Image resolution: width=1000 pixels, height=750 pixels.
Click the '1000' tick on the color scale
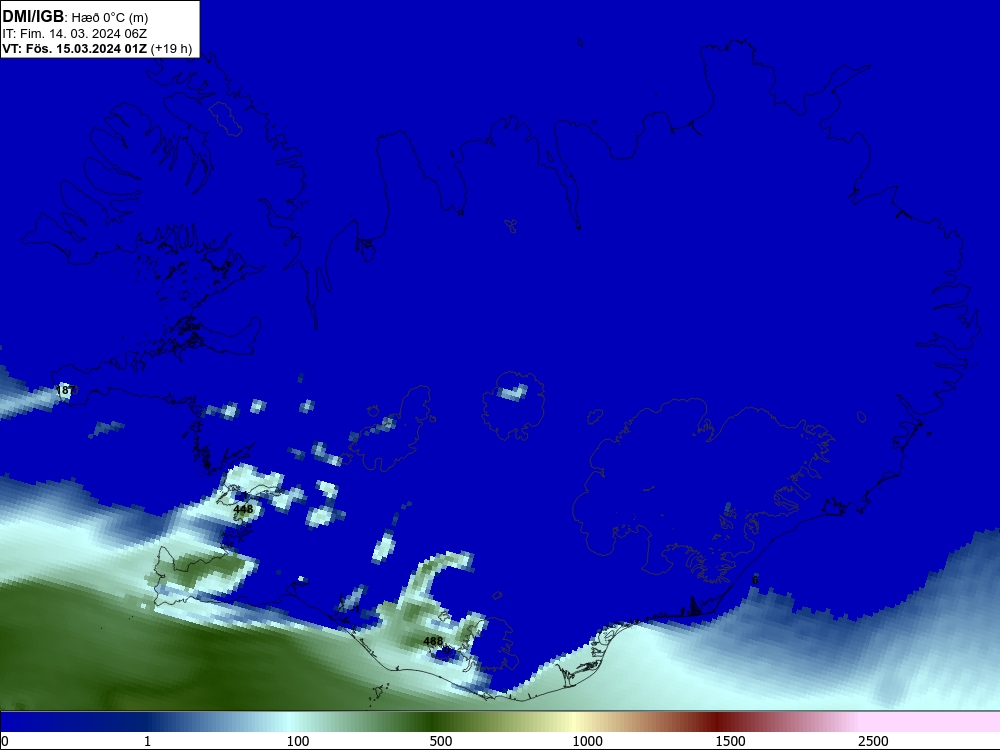[587, 741]
